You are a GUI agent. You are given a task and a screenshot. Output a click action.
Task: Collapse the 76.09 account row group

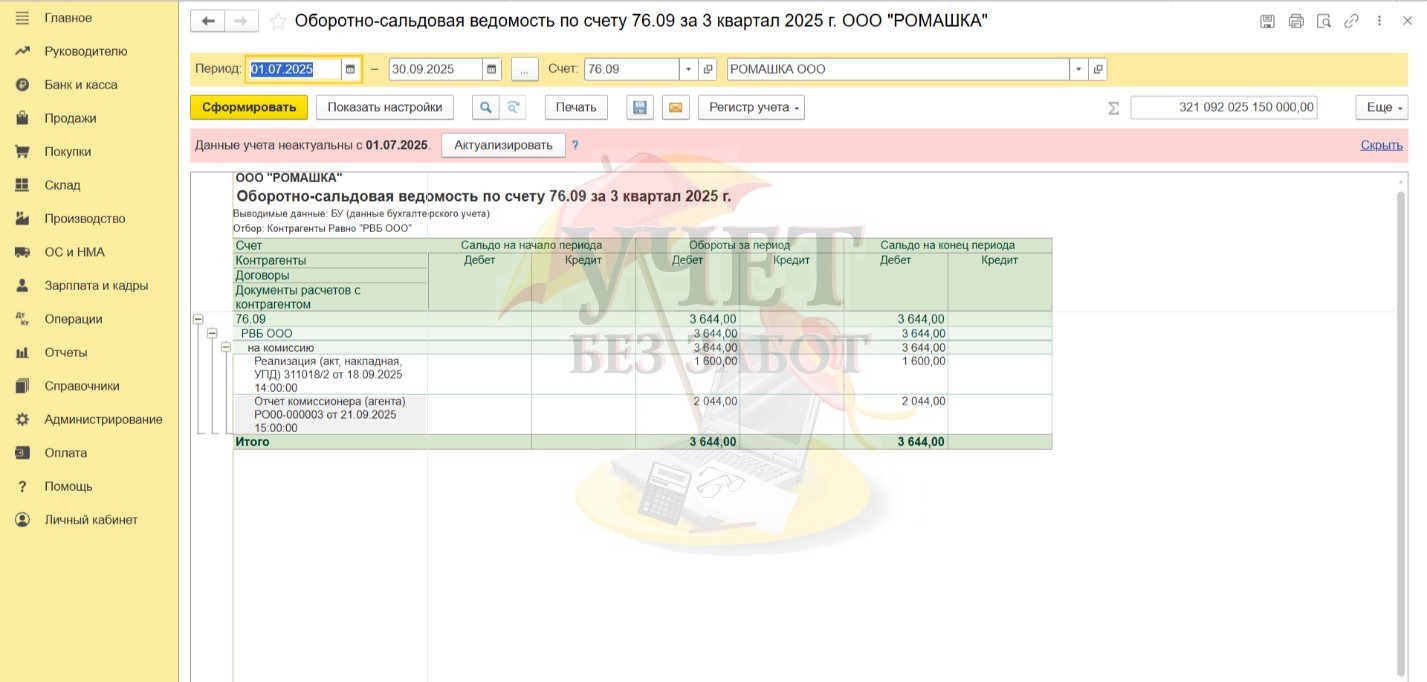[198, 319]
